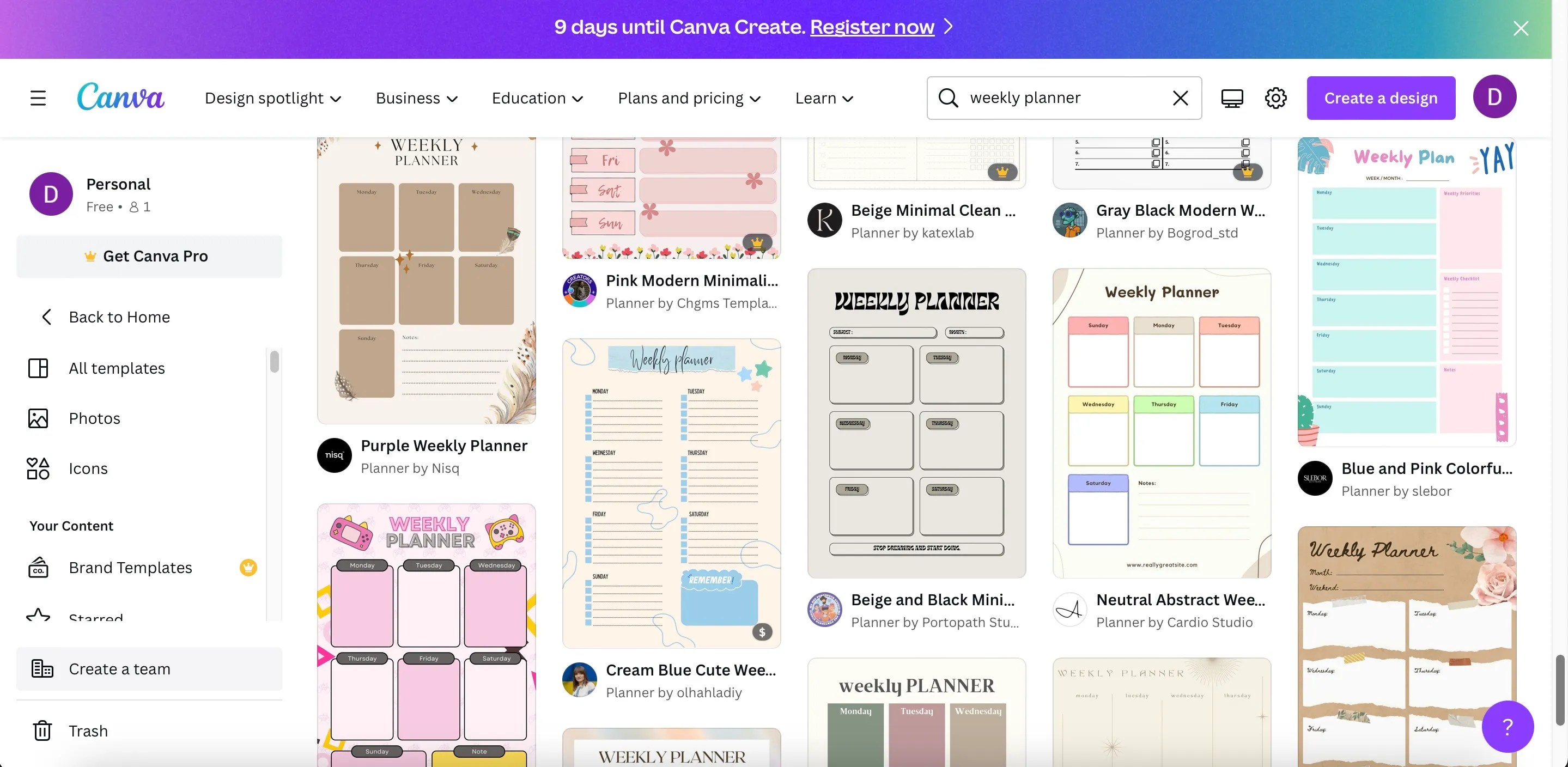
Task: Expand the Plans and pricing dropdown
Action: click(689, 98)
